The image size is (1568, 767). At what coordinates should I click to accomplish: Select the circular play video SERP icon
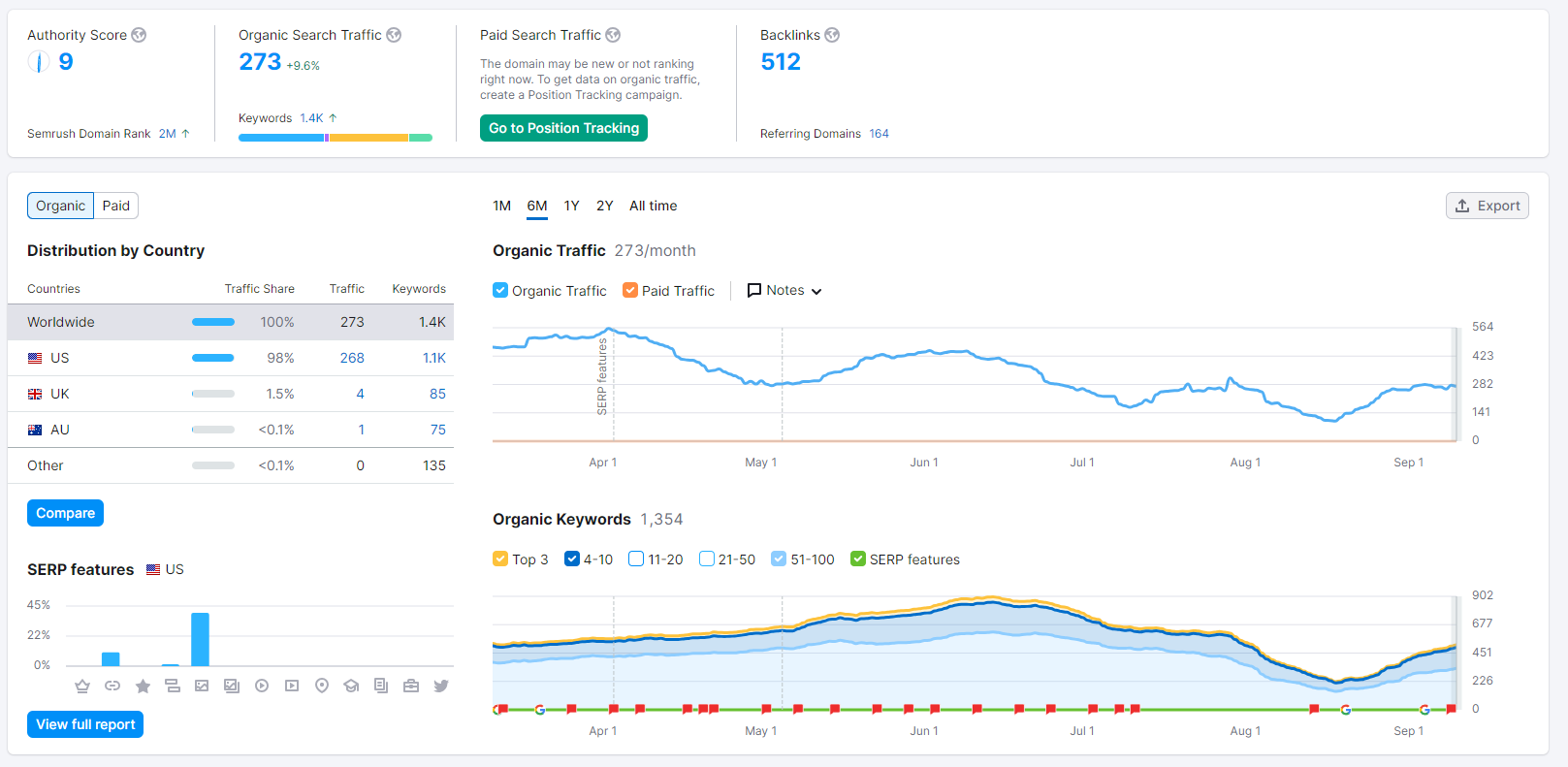(x=262, y=686)
